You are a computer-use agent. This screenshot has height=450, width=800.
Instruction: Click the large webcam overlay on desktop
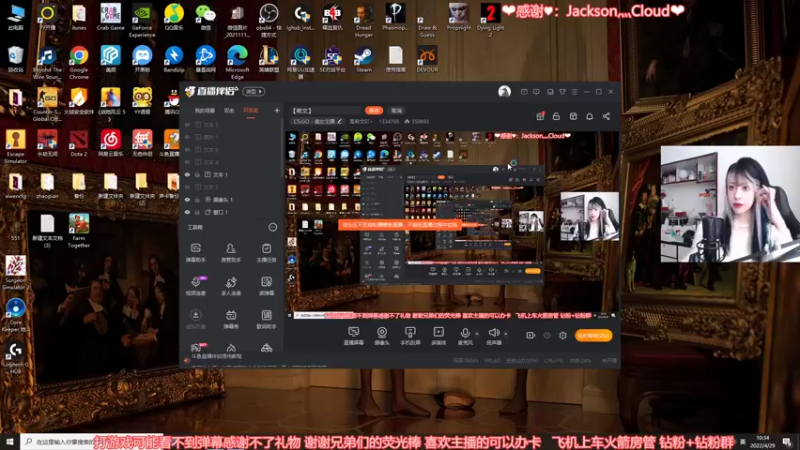pos(730,204)
